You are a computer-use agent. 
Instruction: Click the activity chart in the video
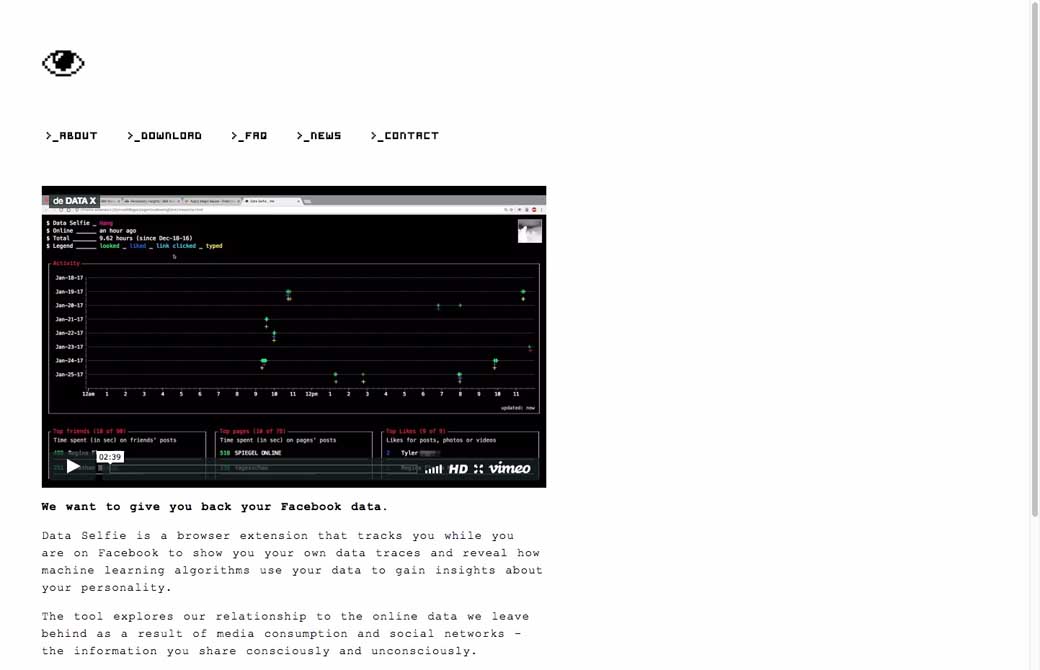[x=295, y=335]
